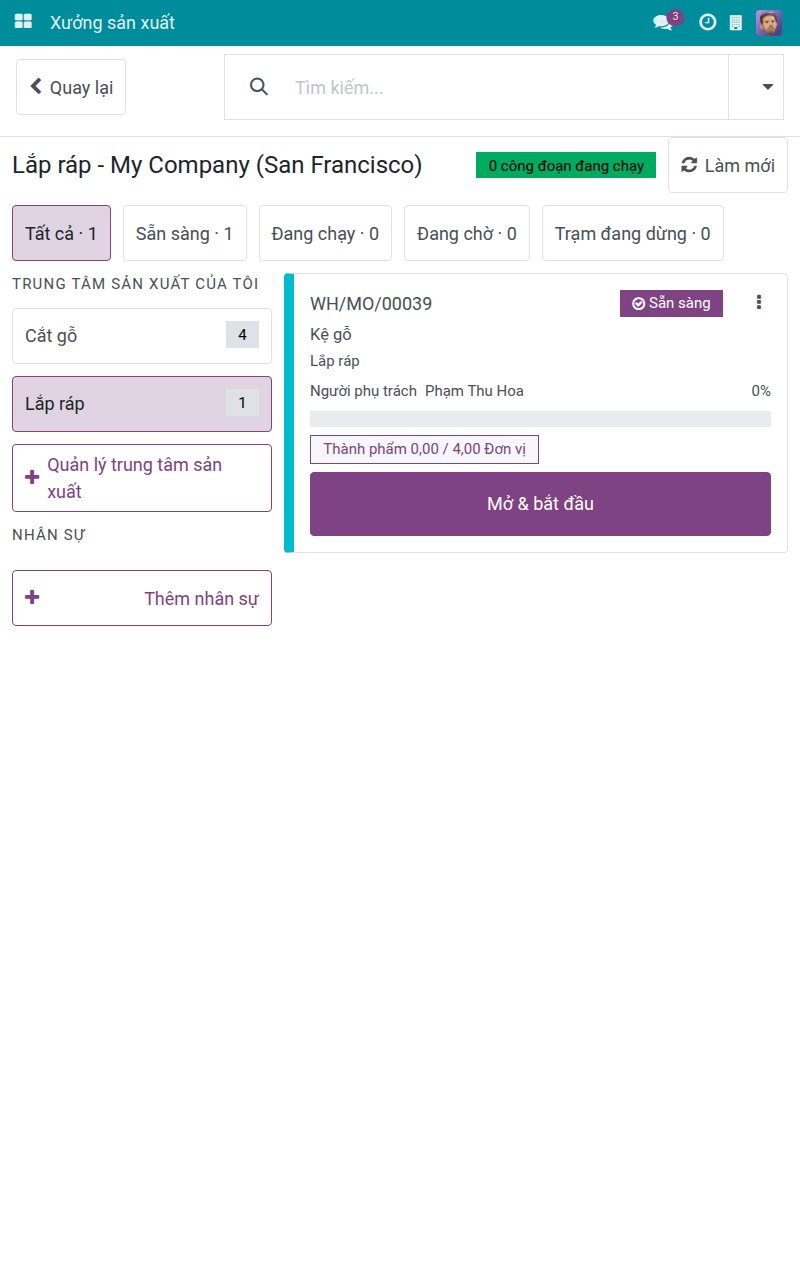
Task: Switch to the Sẵn sàng filter tab
Action: 184,233
